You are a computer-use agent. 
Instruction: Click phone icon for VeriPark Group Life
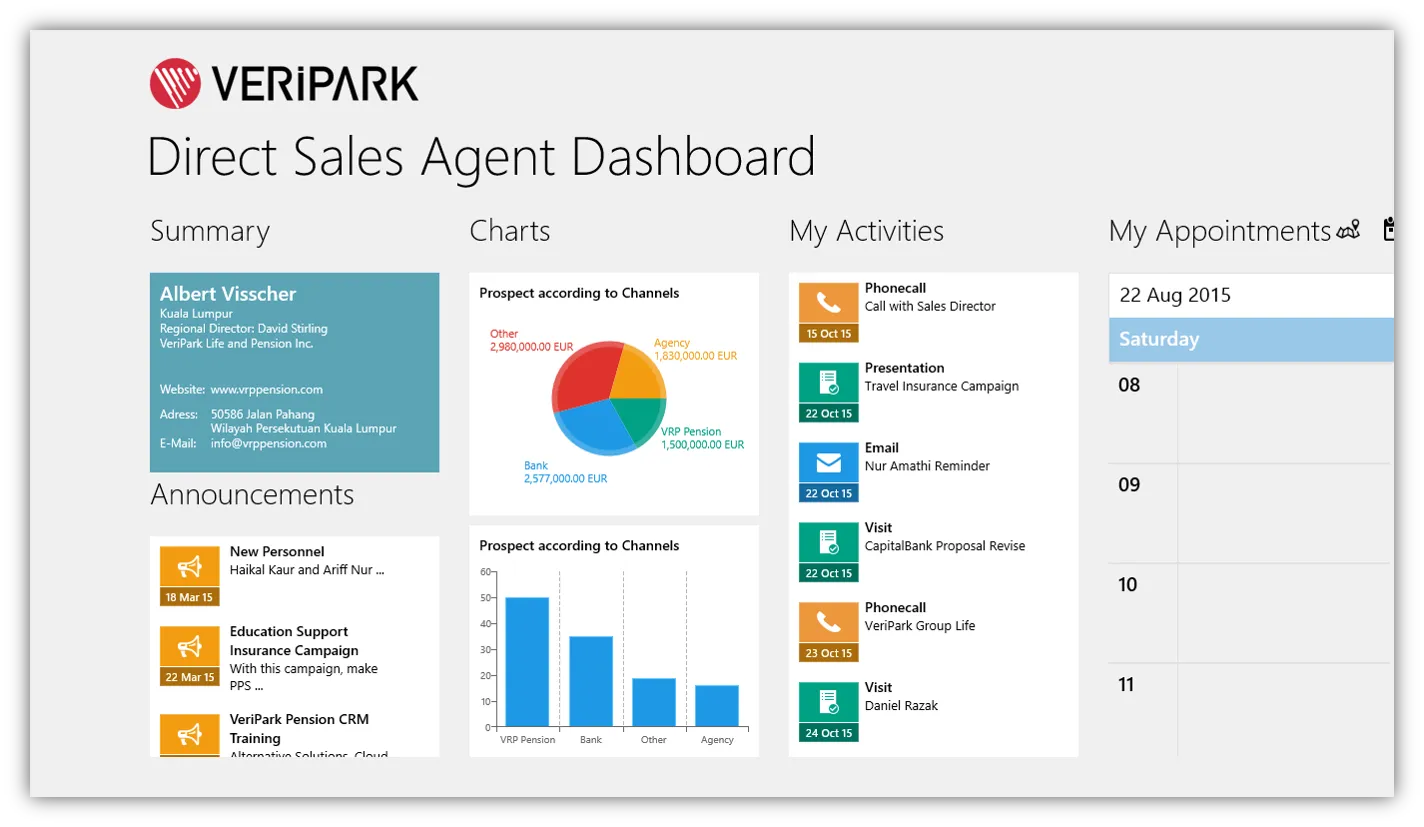click(828, 623)
